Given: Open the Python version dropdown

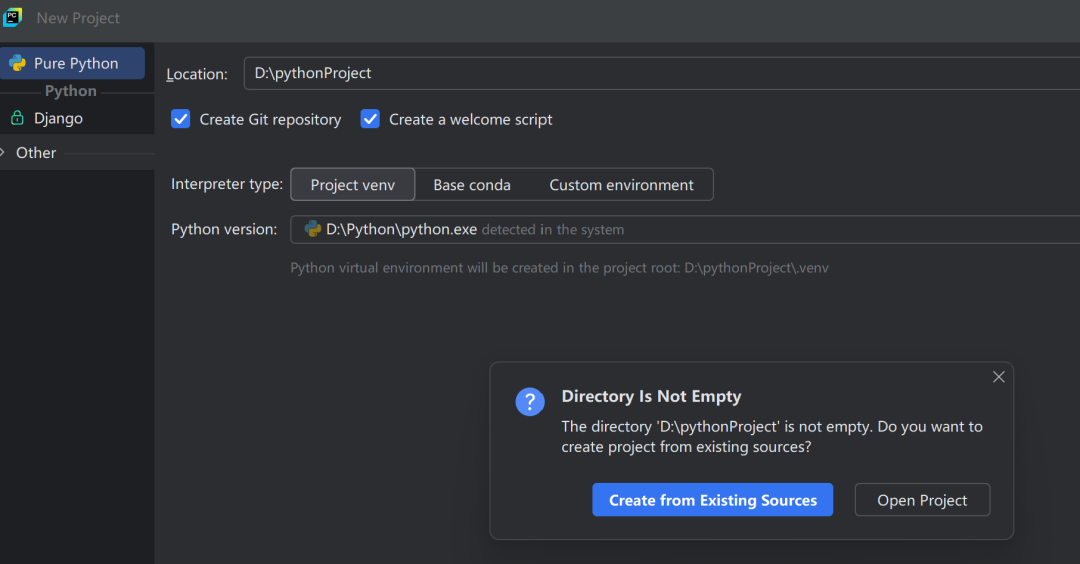Looking at the screenshot, I should pyautogui.click(x=685, y=229).
